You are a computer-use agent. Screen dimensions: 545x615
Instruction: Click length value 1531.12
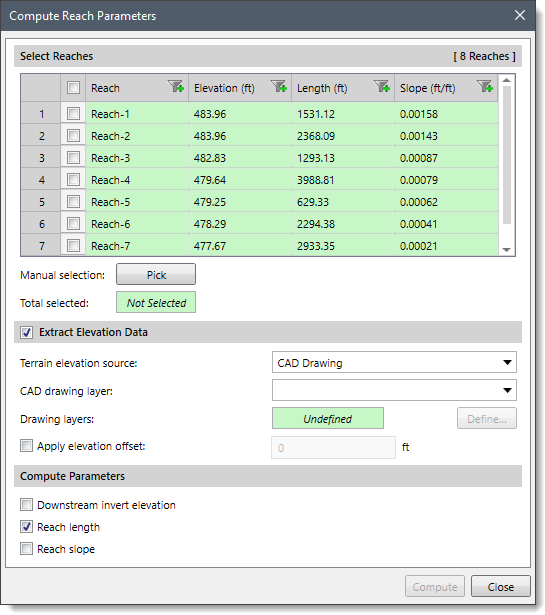(x=316, y=114)
